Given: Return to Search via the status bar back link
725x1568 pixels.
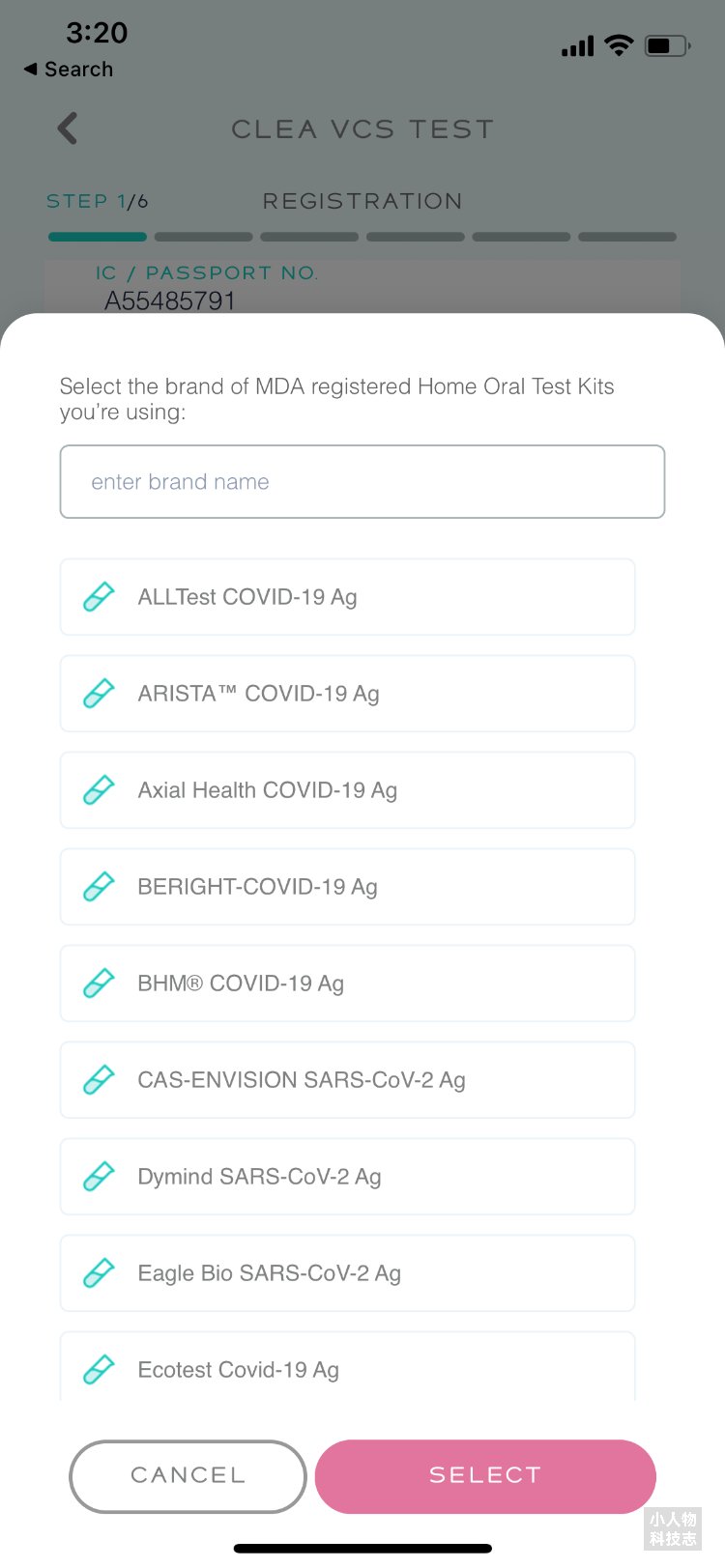Looking at the screenshot, I should (x=68, y=70).
